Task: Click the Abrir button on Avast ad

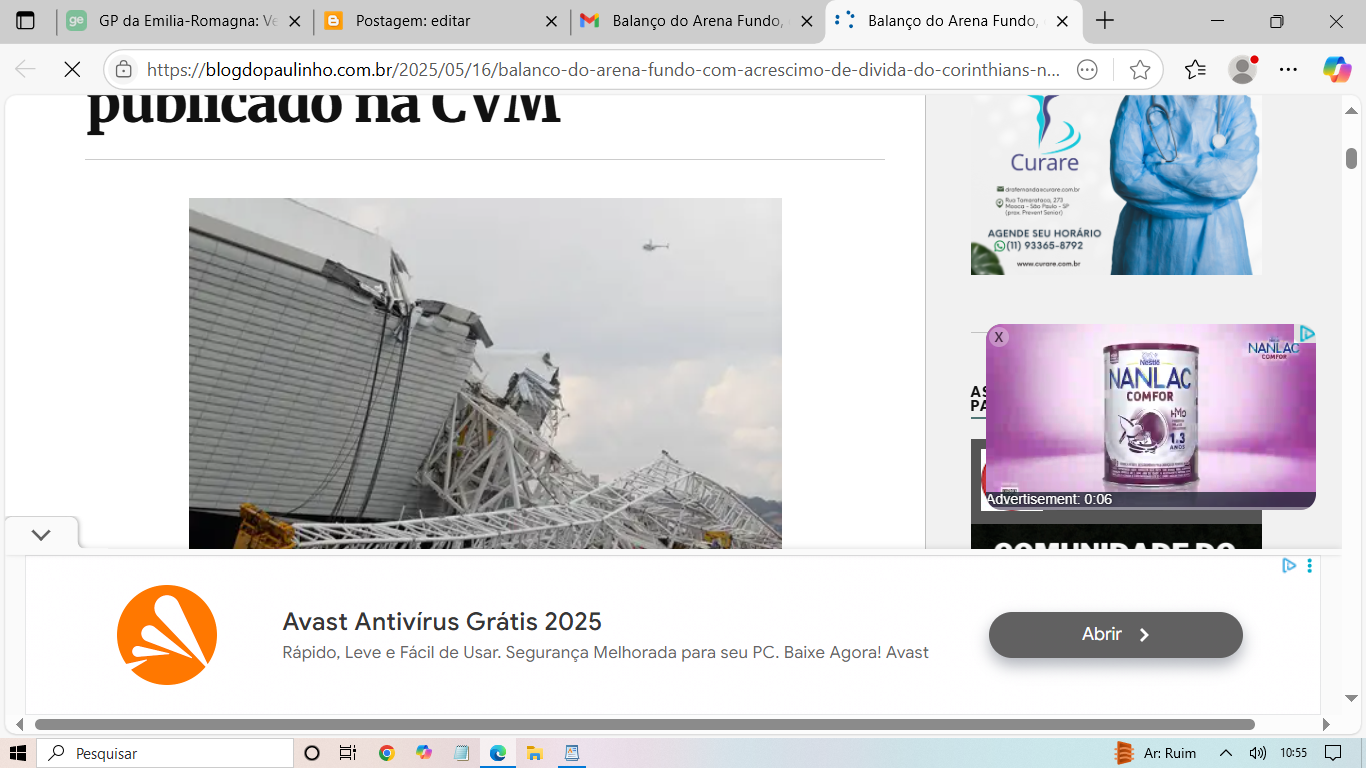Action: (x=1116, y=634)
